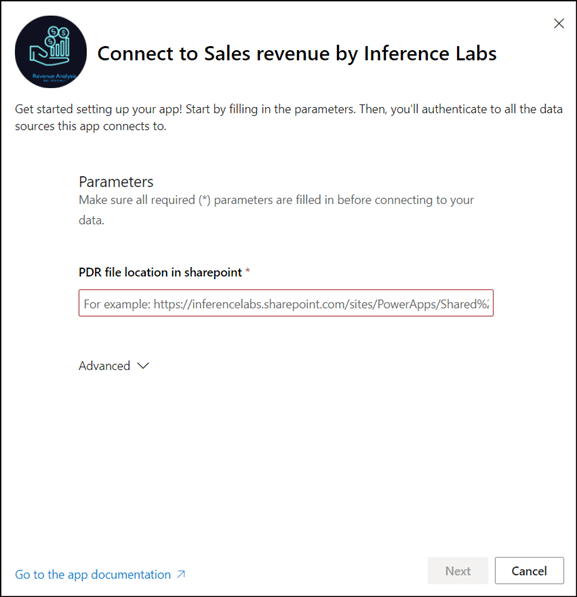
Task: Click the Make sure all required parameters note
Action: coord(276,210)
